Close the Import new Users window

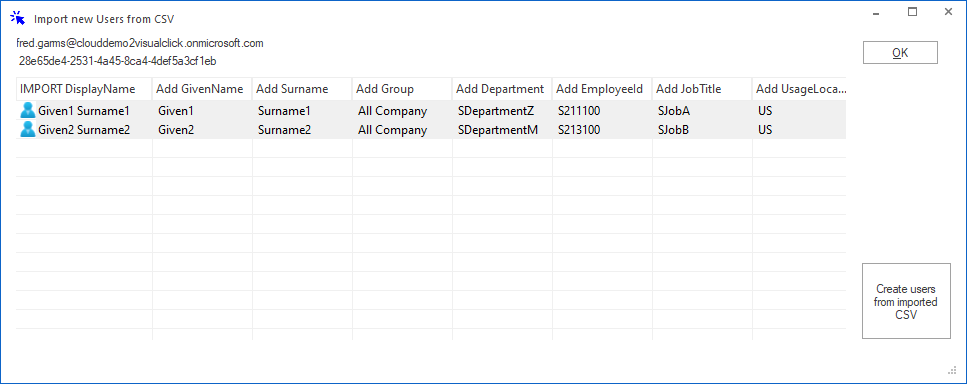point(948,12)
